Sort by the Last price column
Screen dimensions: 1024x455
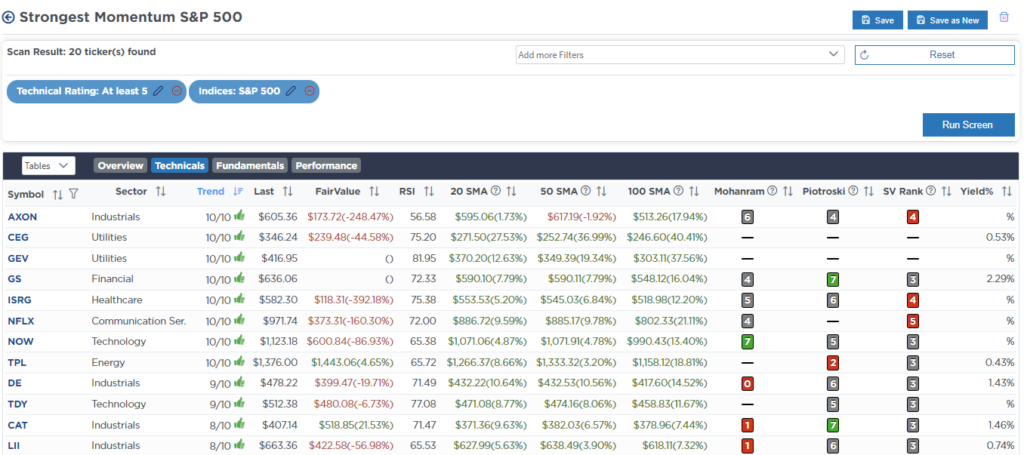(287, 191)
